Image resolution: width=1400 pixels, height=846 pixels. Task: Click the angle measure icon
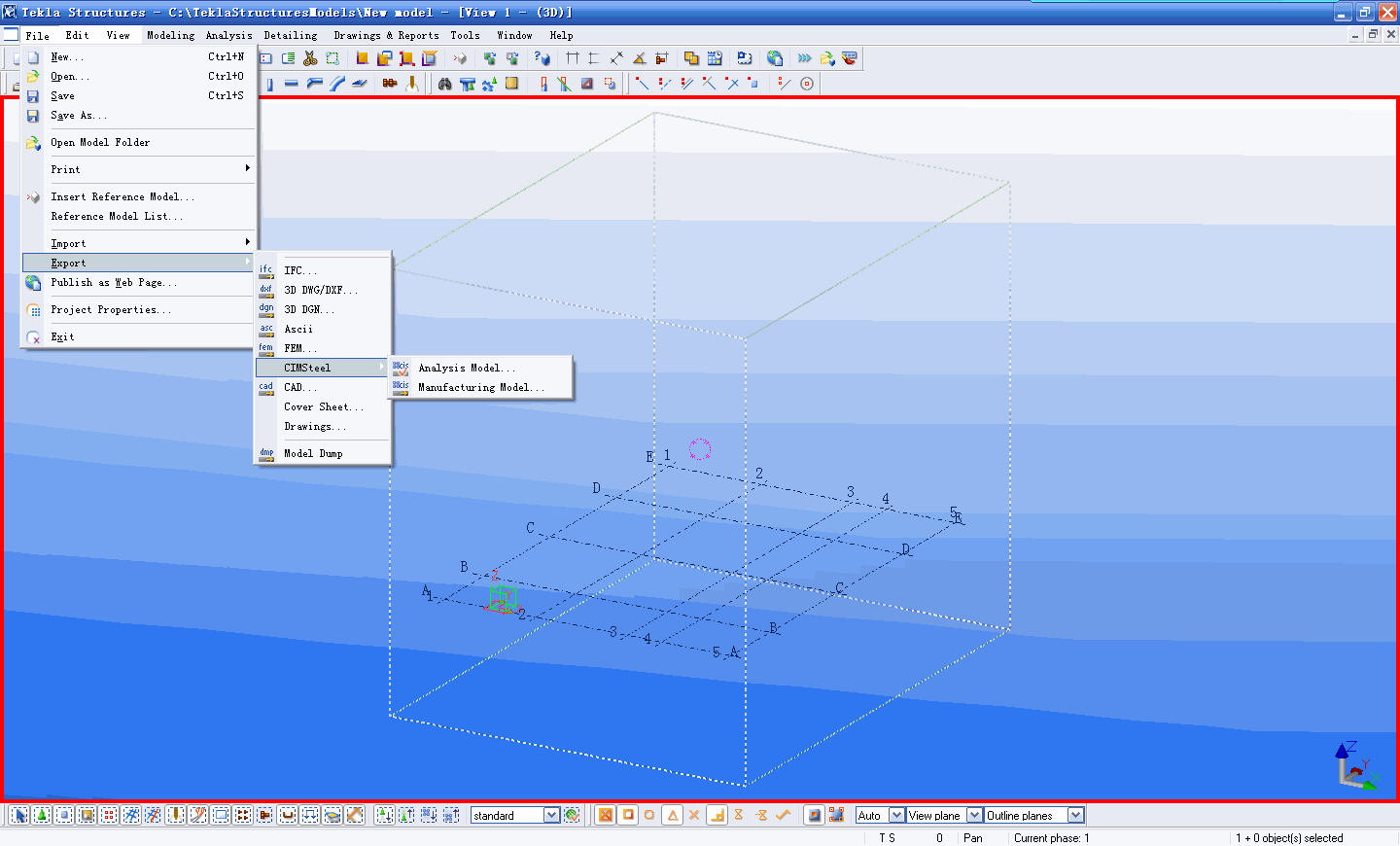coord(639,58)
